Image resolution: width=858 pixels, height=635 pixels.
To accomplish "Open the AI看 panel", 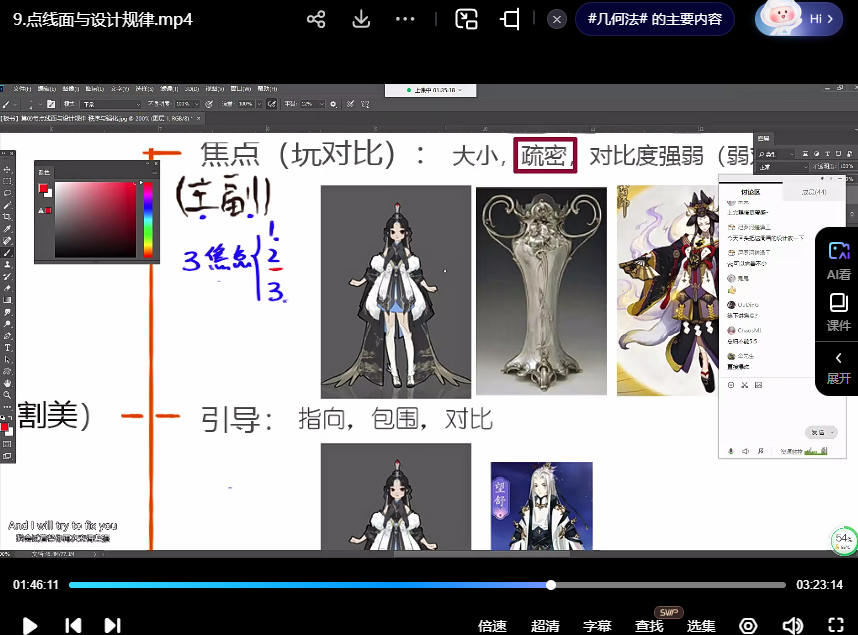I will (838, 259).
